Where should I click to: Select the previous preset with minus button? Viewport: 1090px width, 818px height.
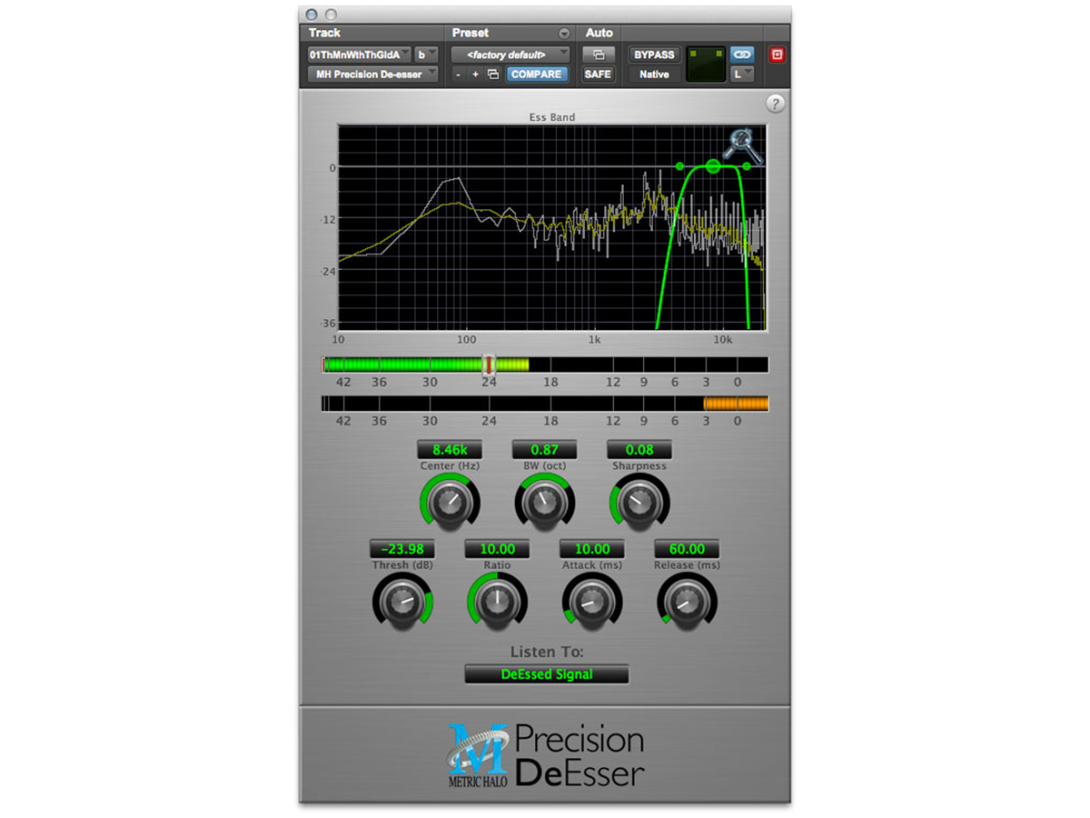coord(458,74)
